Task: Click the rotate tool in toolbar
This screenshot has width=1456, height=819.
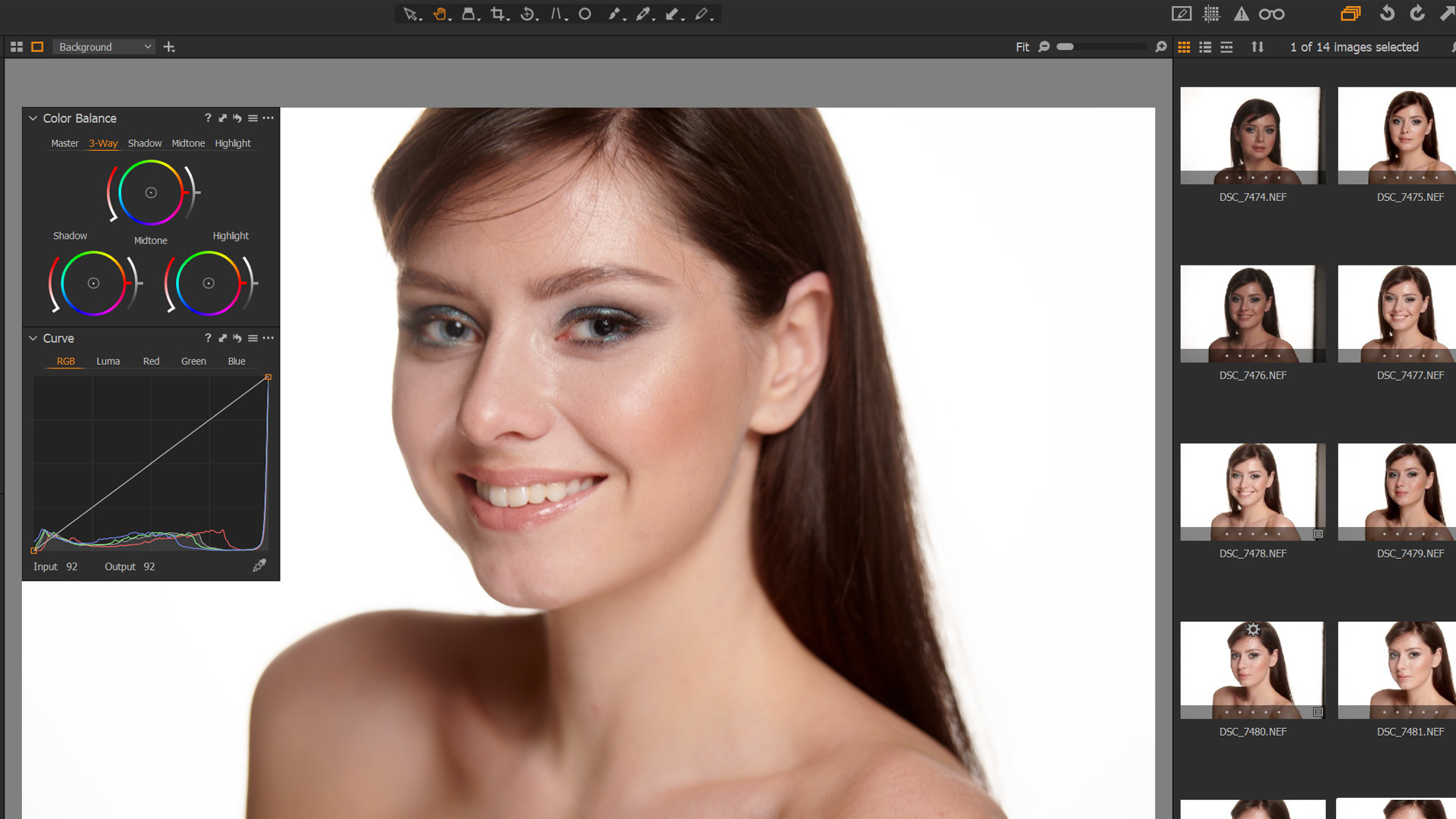Action: 527,13
